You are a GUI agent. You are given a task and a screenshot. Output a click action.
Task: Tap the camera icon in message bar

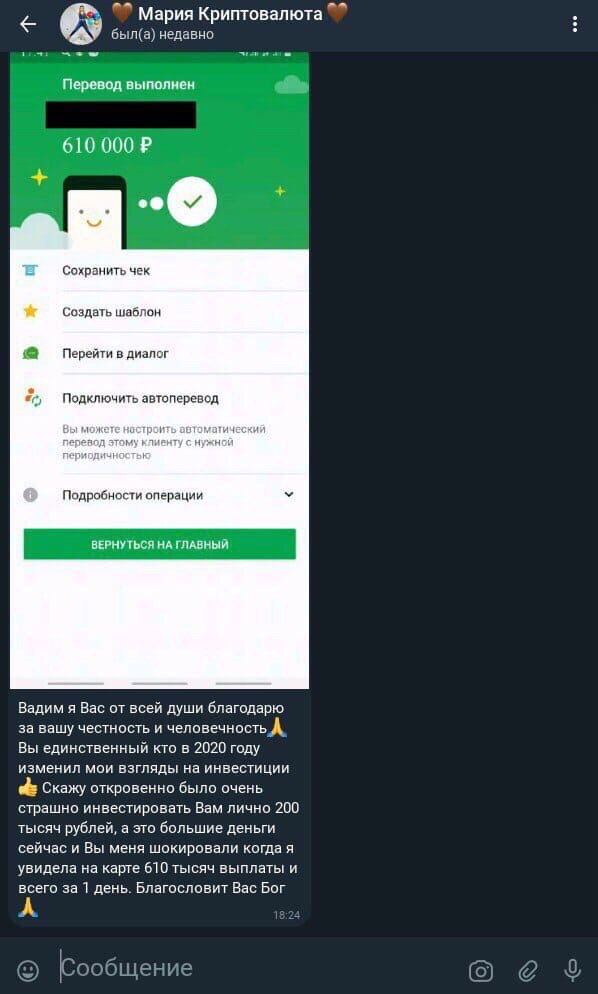point(481,971)
